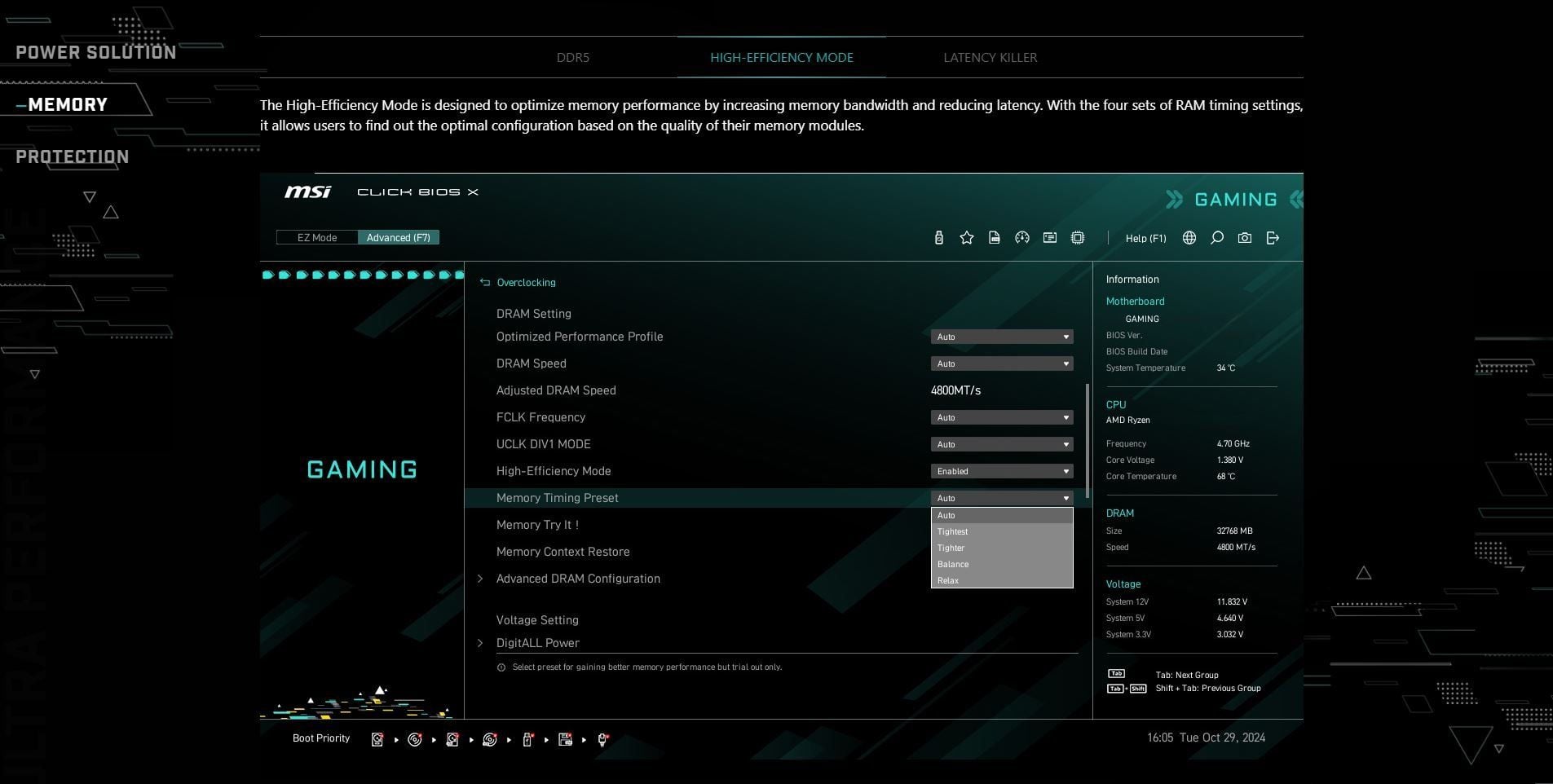Switch to the Latency Killer tab
This screenshot has height=784, width=1553.
point(990,58)
